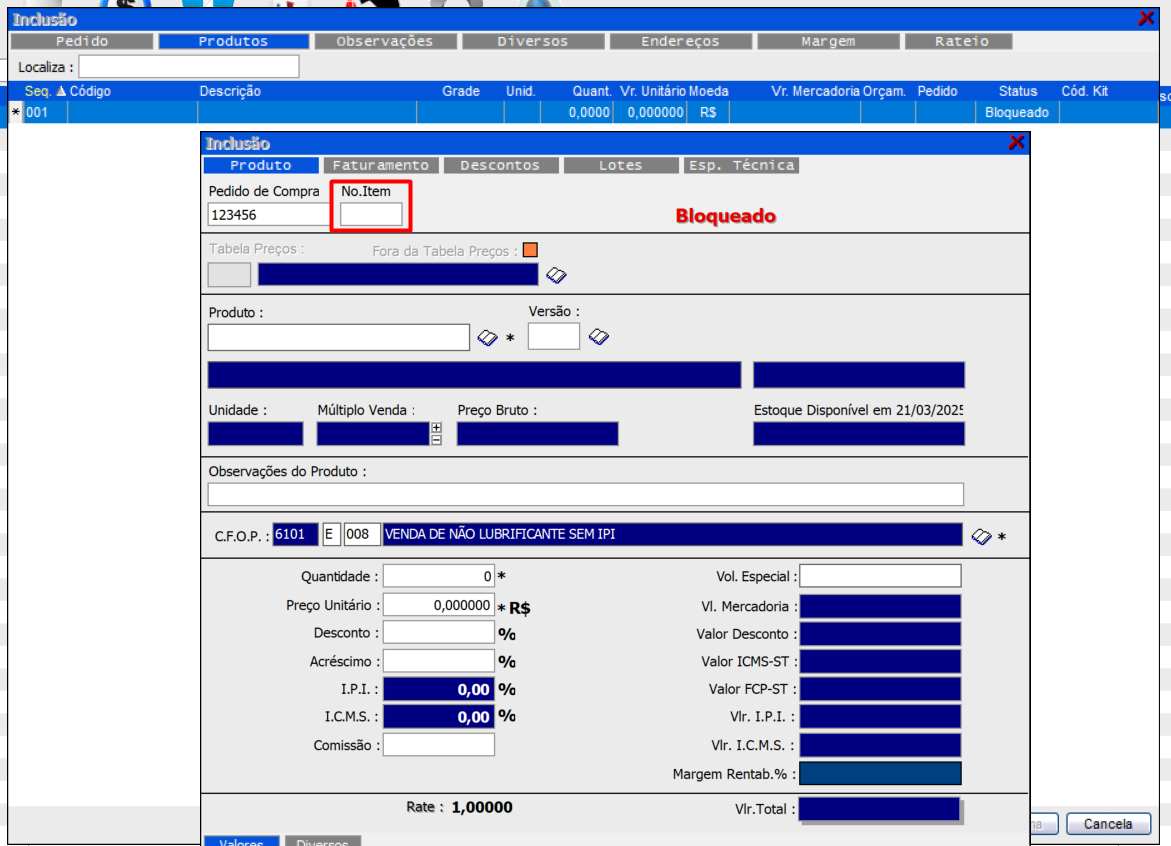This screenshot has width=1171, height=846.
Task: Open the Versão lookup book icon
Action: click(x=599, y=337)
